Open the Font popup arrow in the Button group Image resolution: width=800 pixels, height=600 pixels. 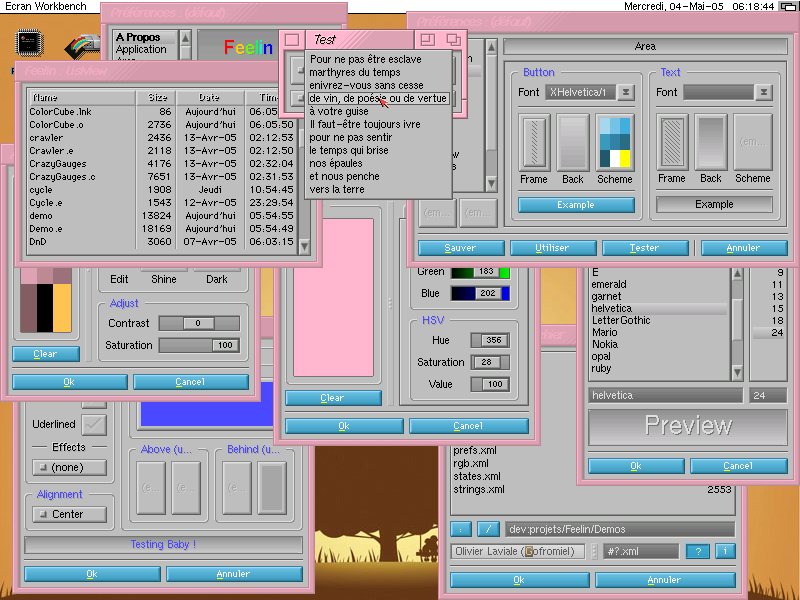(626, 92)
